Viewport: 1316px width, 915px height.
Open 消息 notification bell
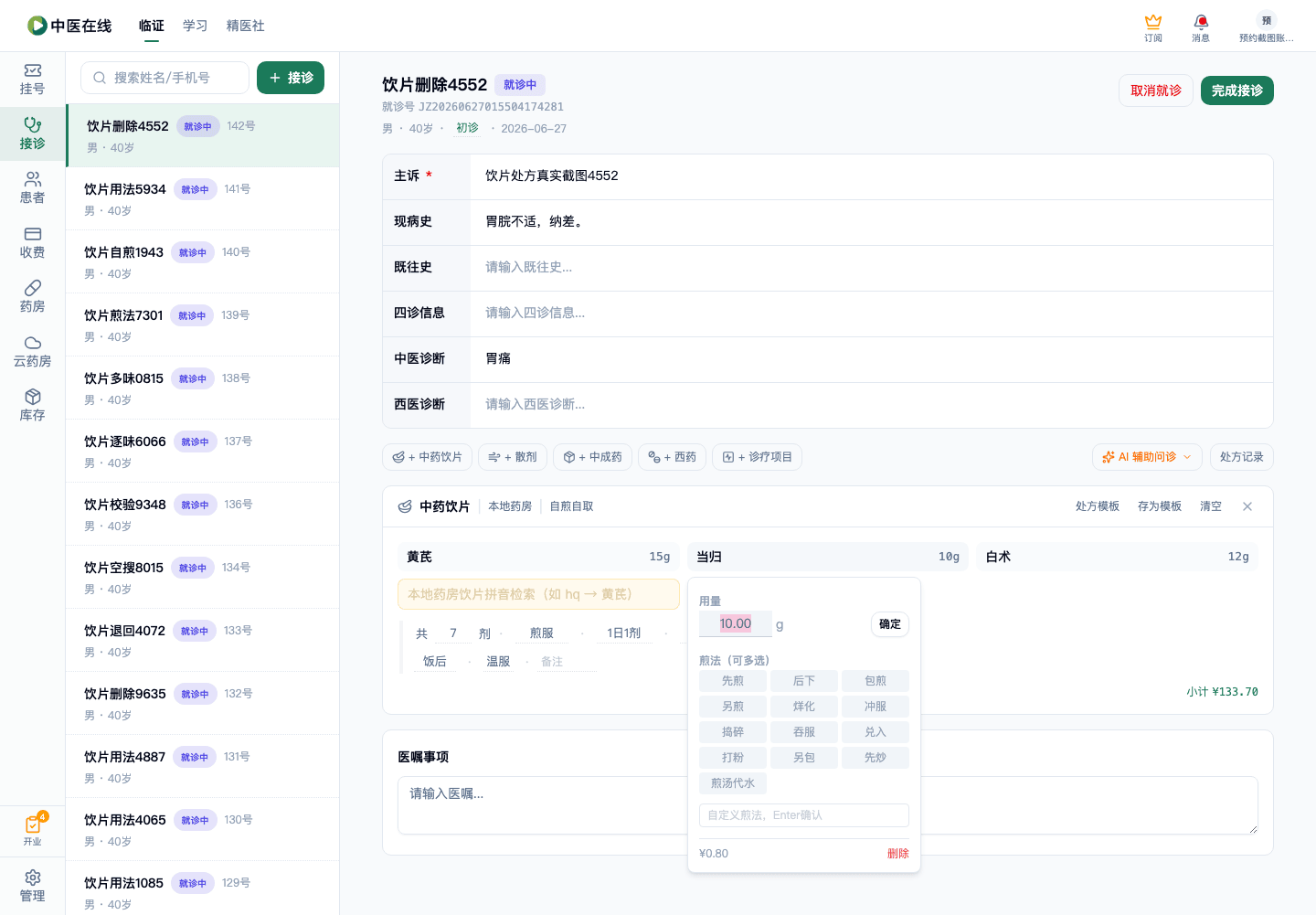[x=1201, y=27]
